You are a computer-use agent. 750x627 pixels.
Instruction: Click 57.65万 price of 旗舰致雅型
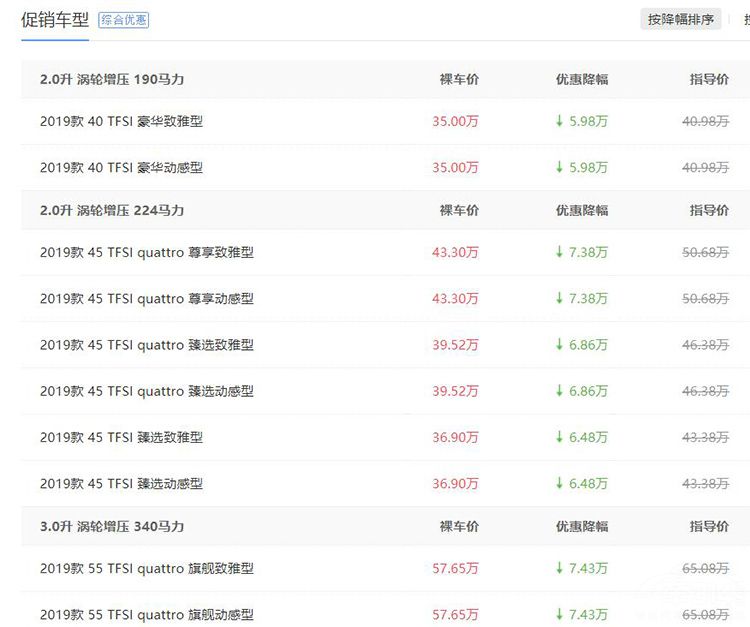click(x=455, y=569)
